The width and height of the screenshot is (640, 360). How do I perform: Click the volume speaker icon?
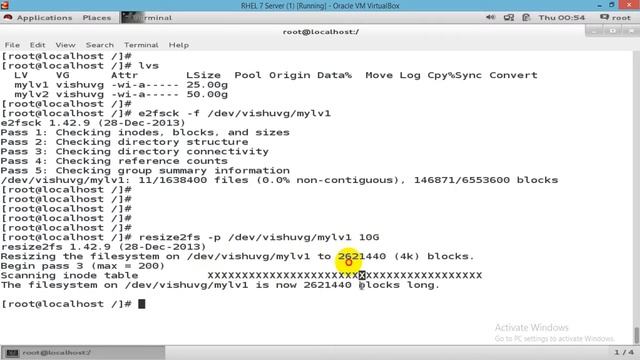[490, 17]
